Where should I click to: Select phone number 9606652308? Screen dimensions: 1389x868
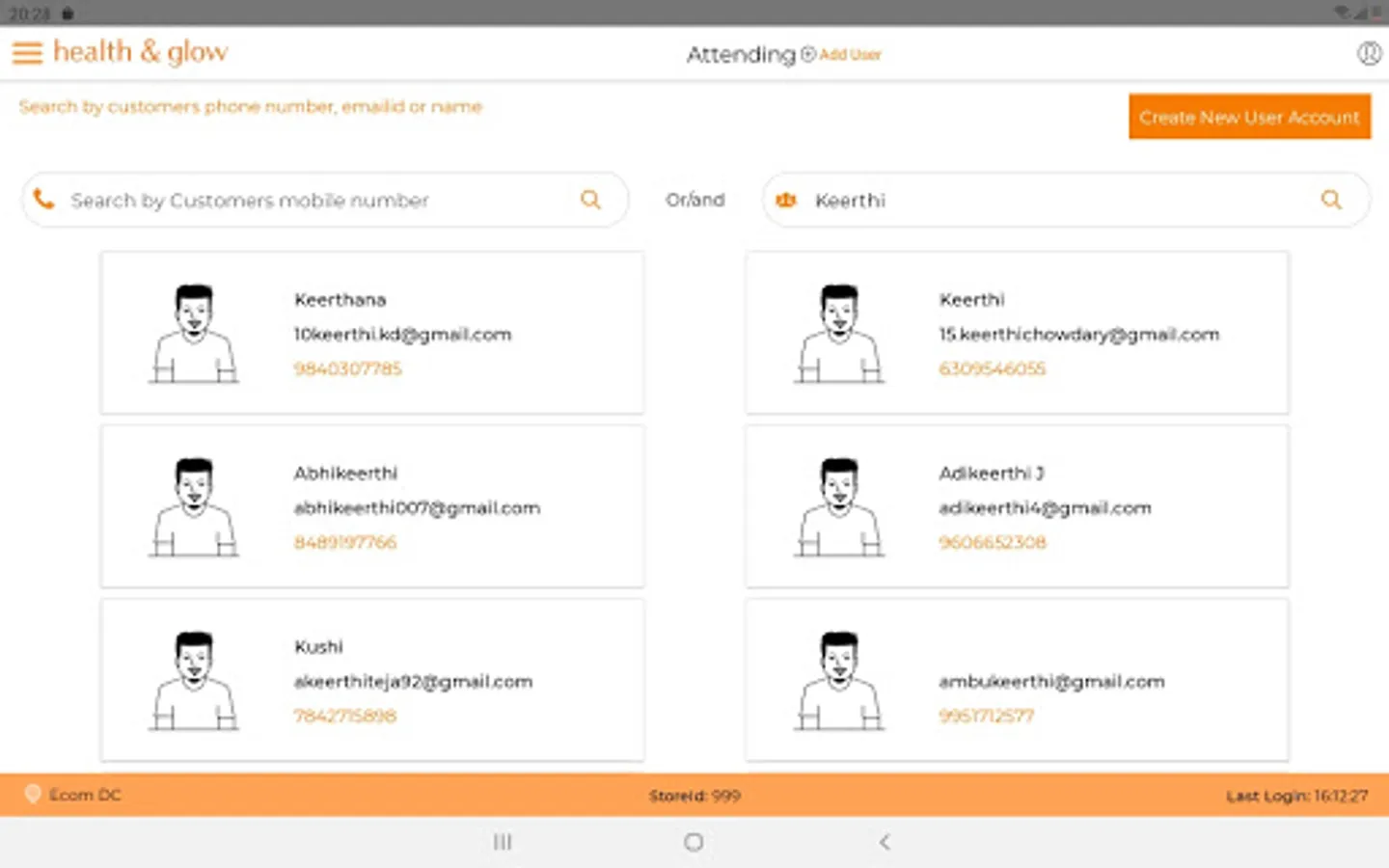pyautogui.click(x=993, y=542)
